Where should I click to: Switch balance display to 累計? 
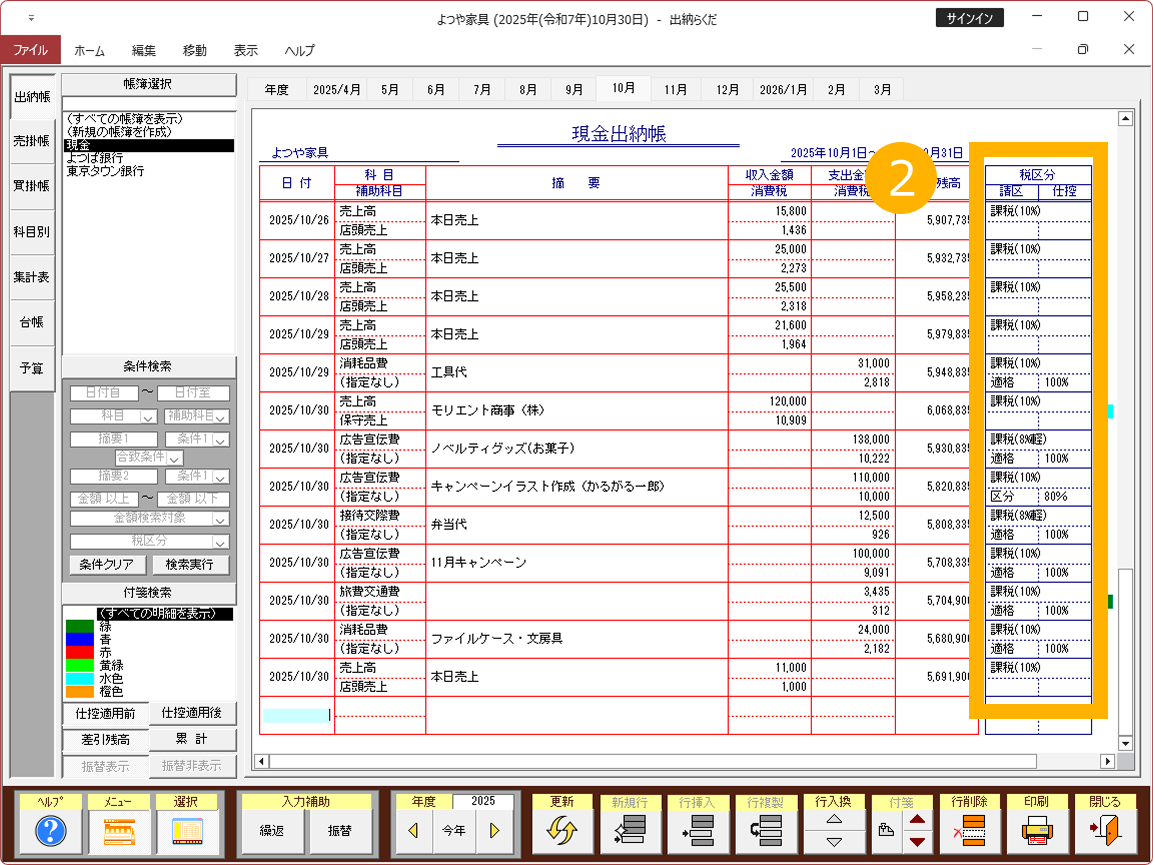(196, 739)
